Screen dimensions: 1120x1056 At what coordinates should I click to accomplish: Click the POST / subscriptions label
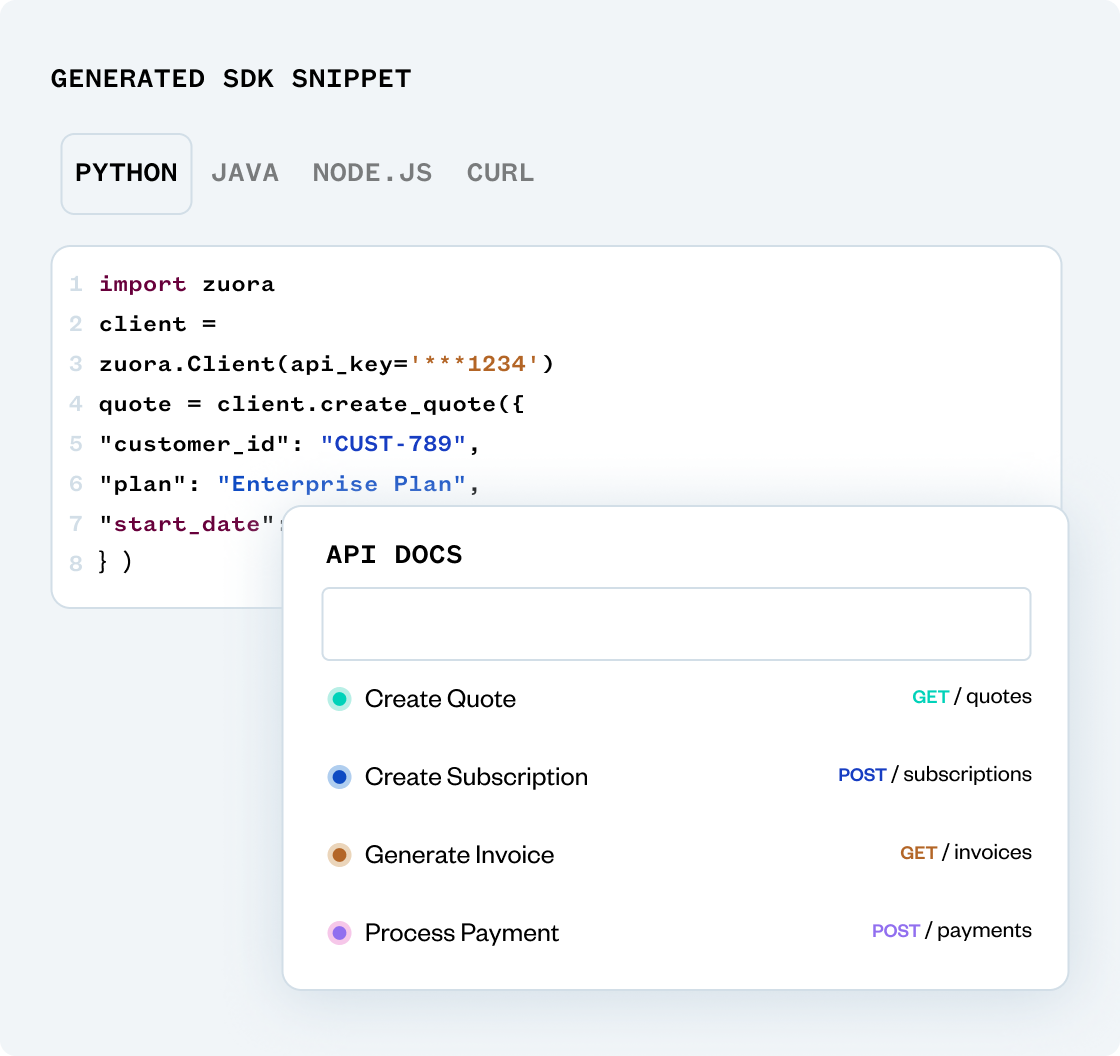935,774
